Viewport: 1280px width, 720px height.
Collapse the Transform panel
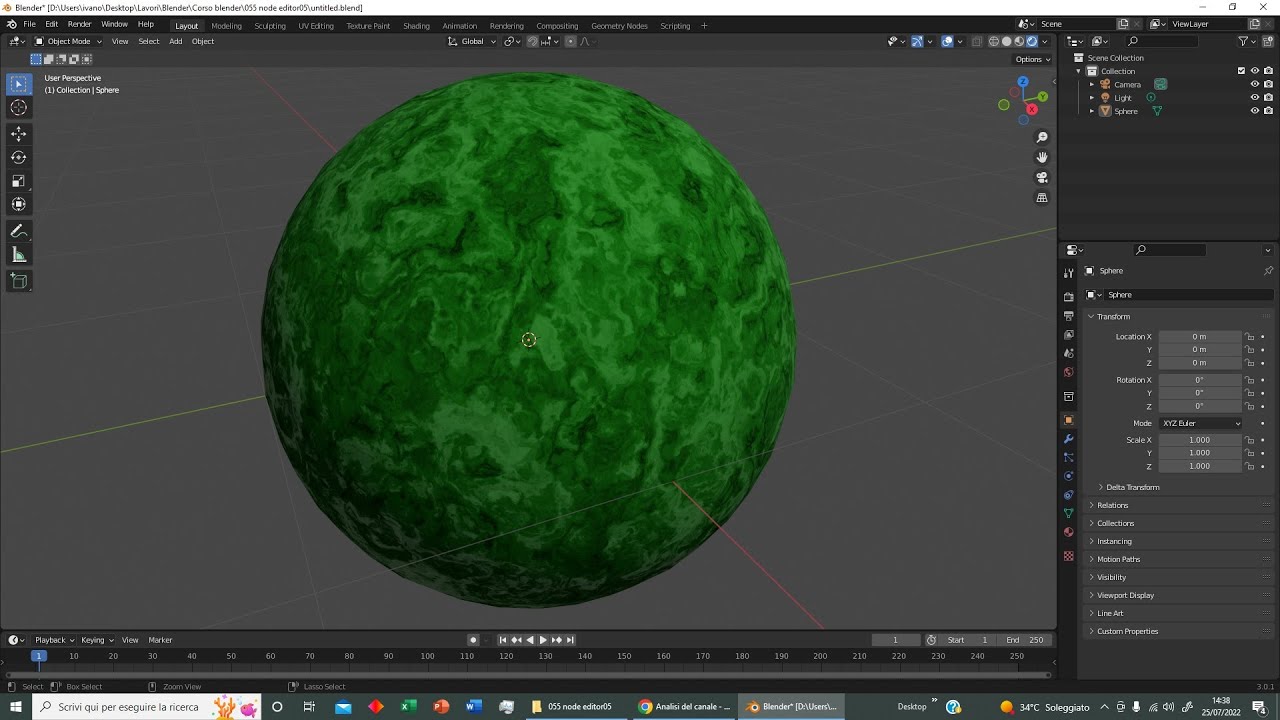[1113, 316]
